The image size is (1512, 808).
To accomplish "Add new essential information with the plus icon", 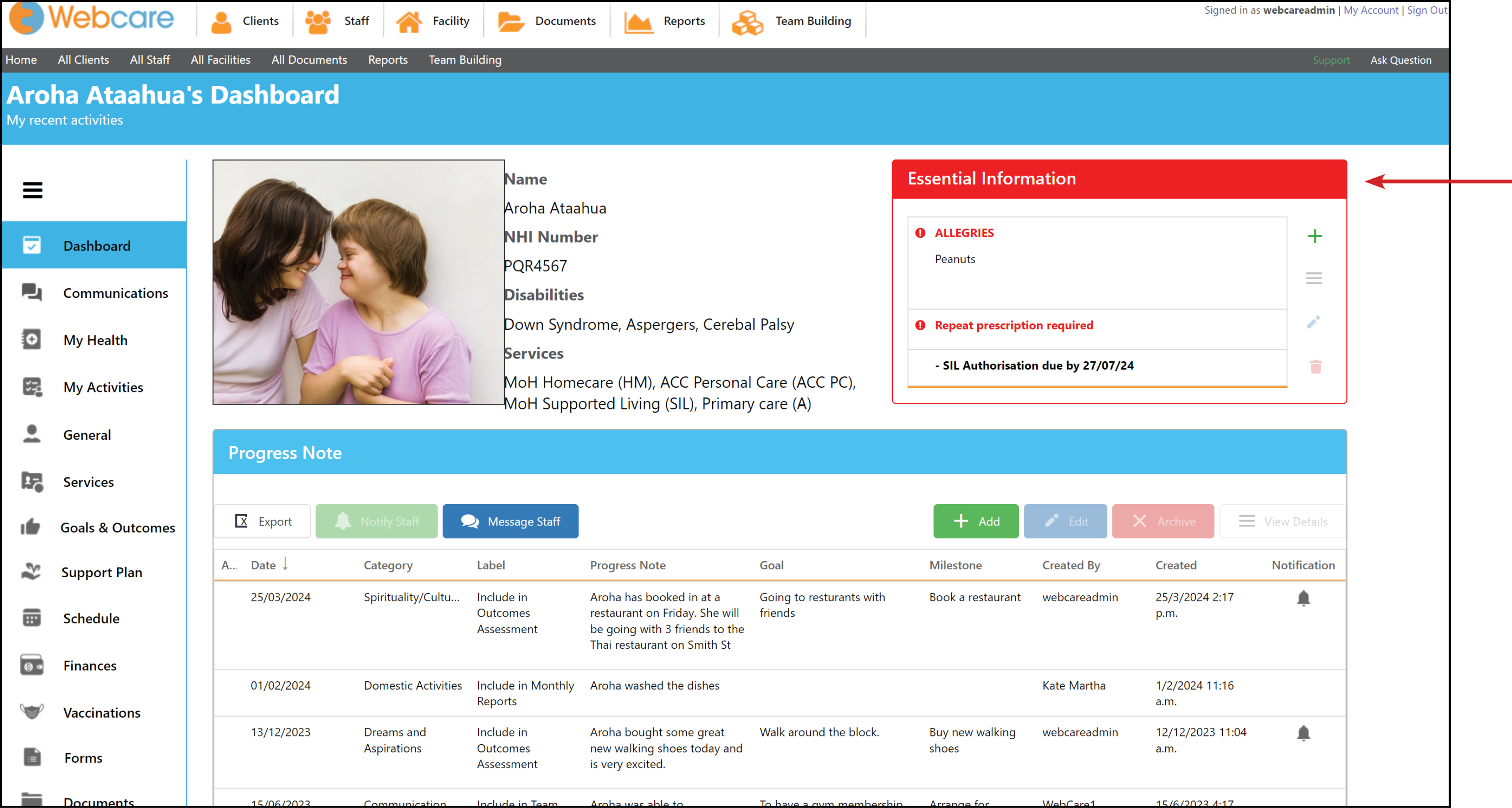I will [x=1315, y=236].
